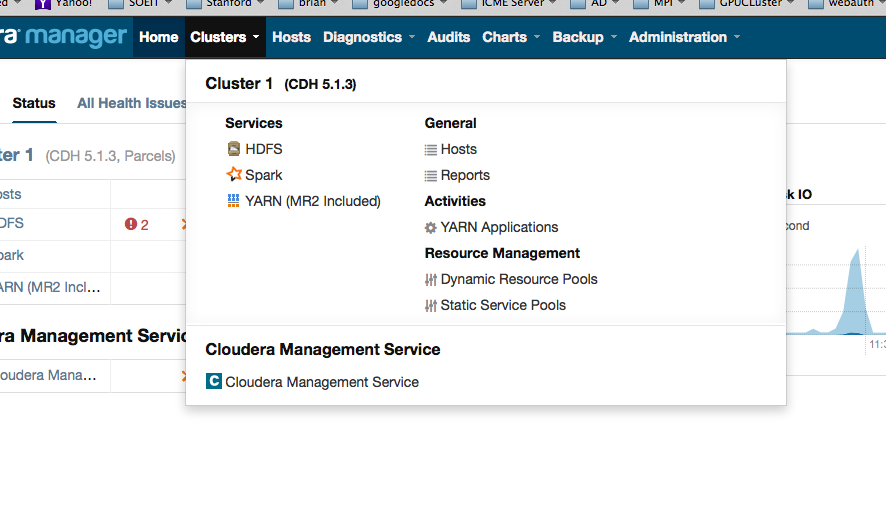Open the HDFS service link
Viewport: 886px width, 529px height.
click(263, 149)
